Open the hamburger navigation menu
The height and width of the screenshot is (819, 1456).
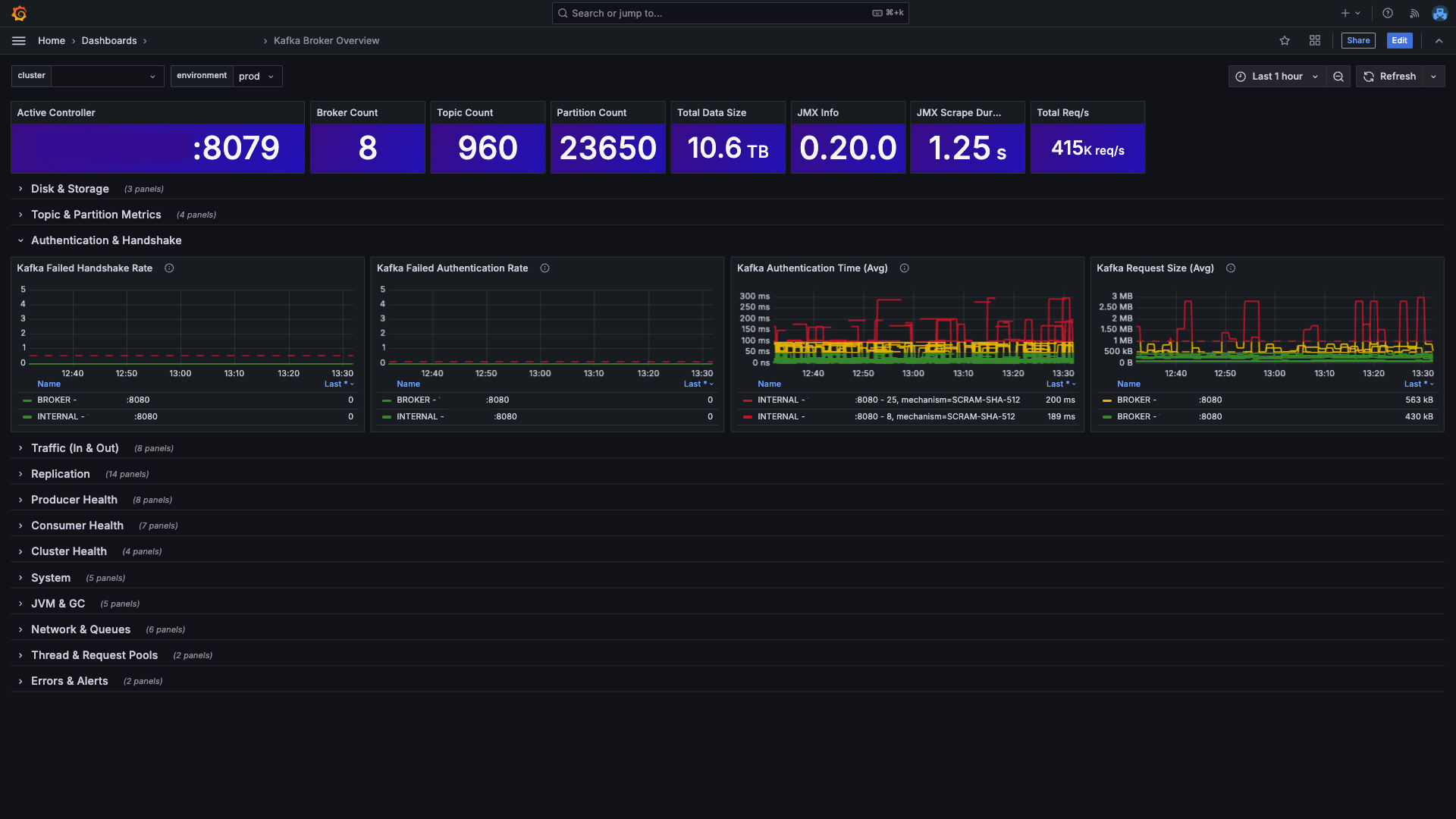[x=19, y=41]
